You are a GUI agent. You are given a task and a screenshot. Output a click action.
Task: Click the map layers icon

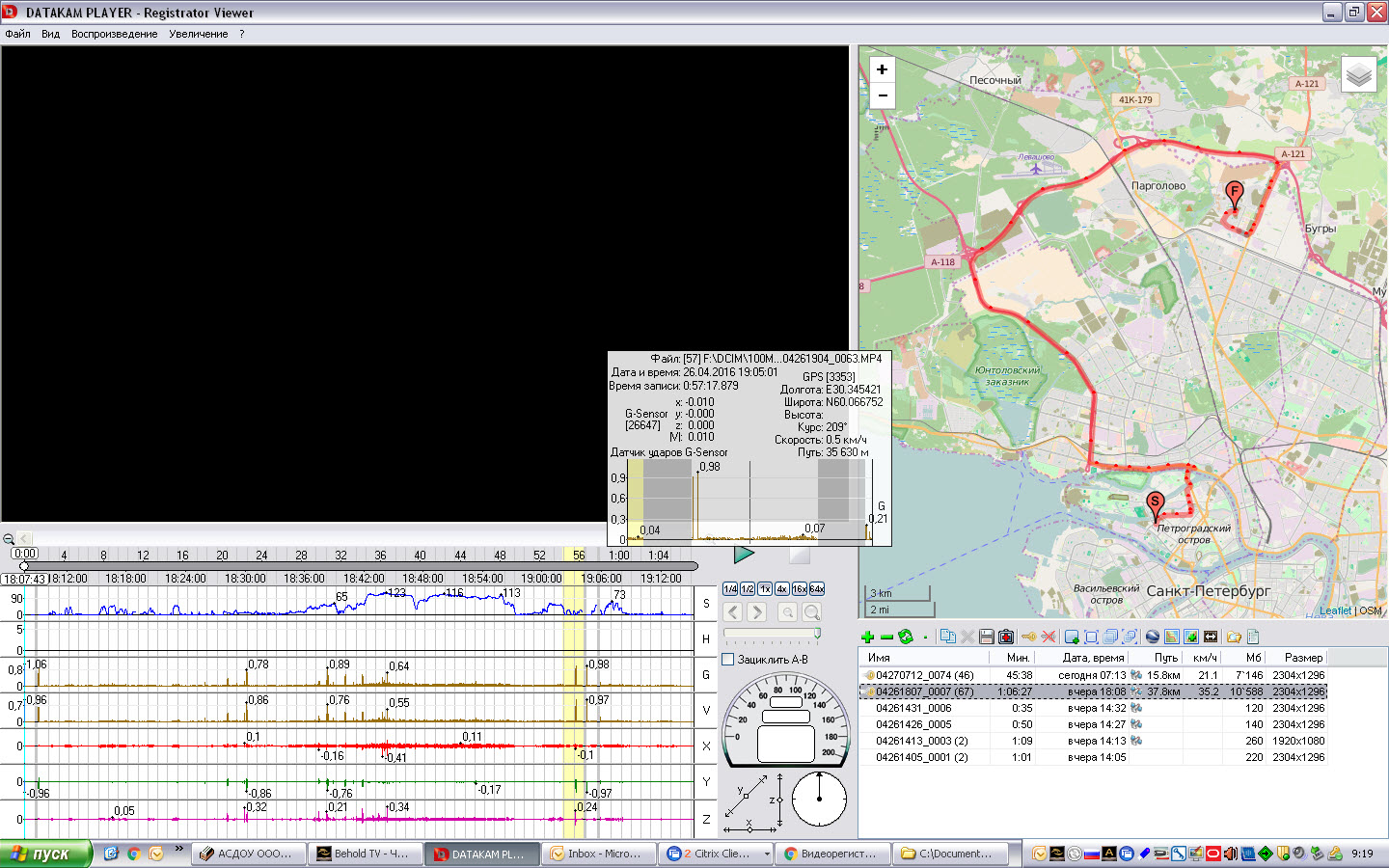pos(1358,74)
